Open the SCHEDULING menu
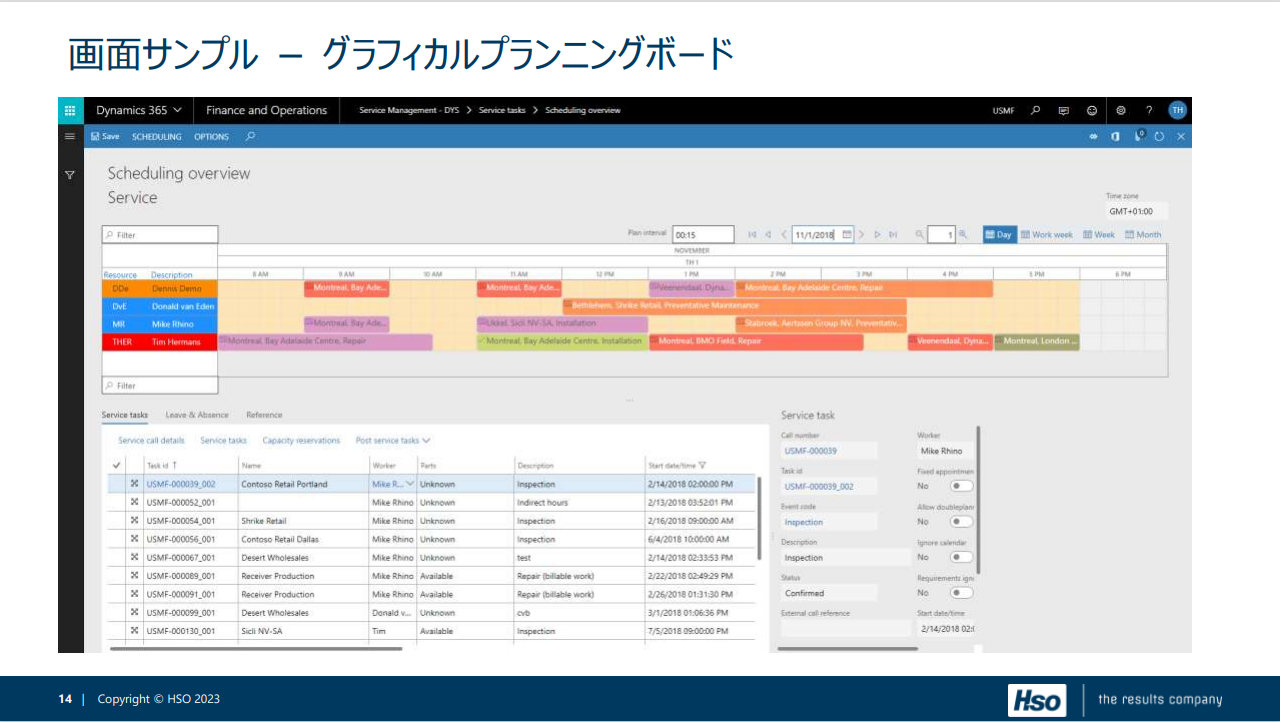 (x=157, y=137)
